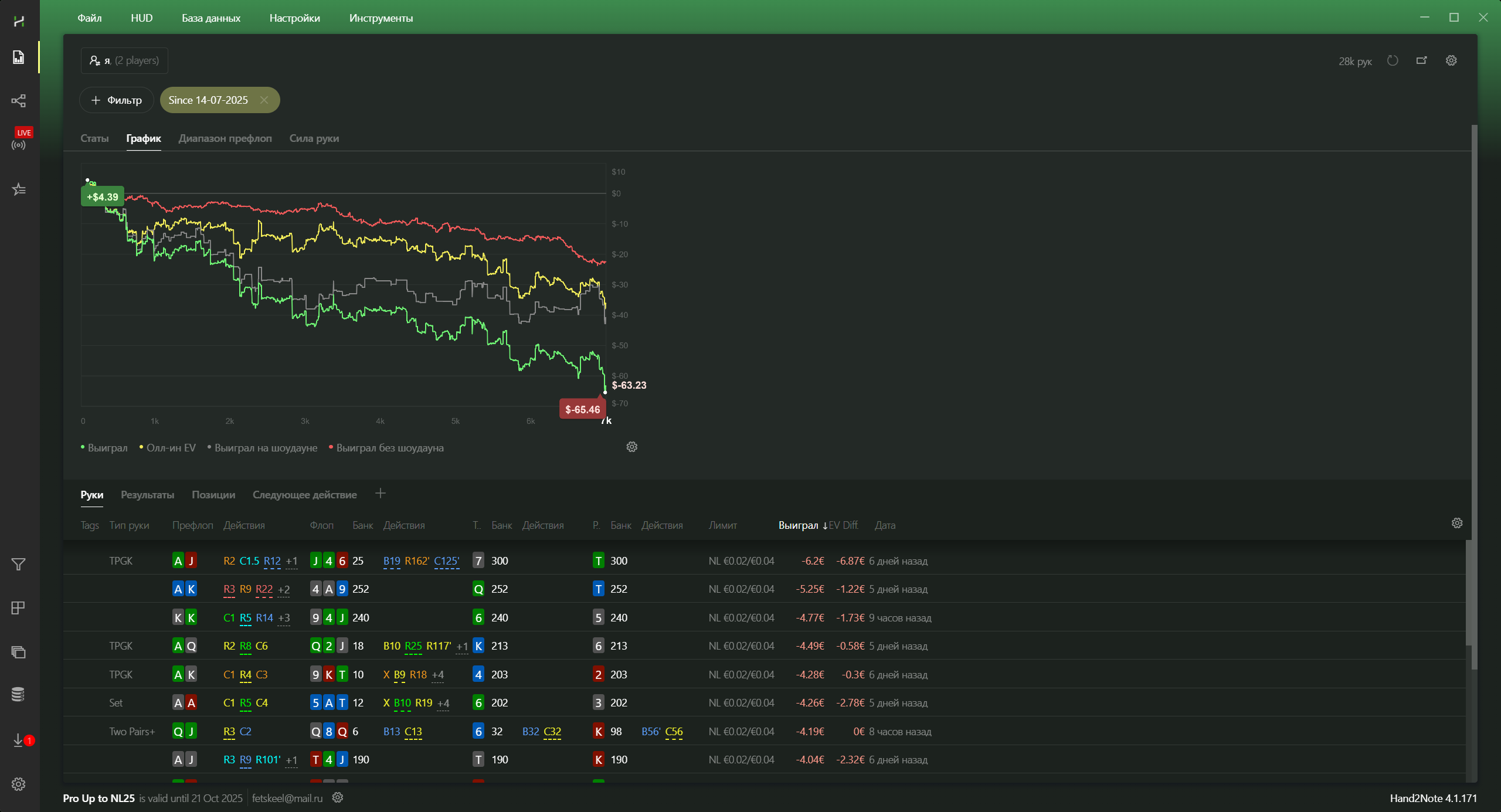Expand the +1 preflop actions in AJ row
Screen dimensions: 1501x812
291,561
